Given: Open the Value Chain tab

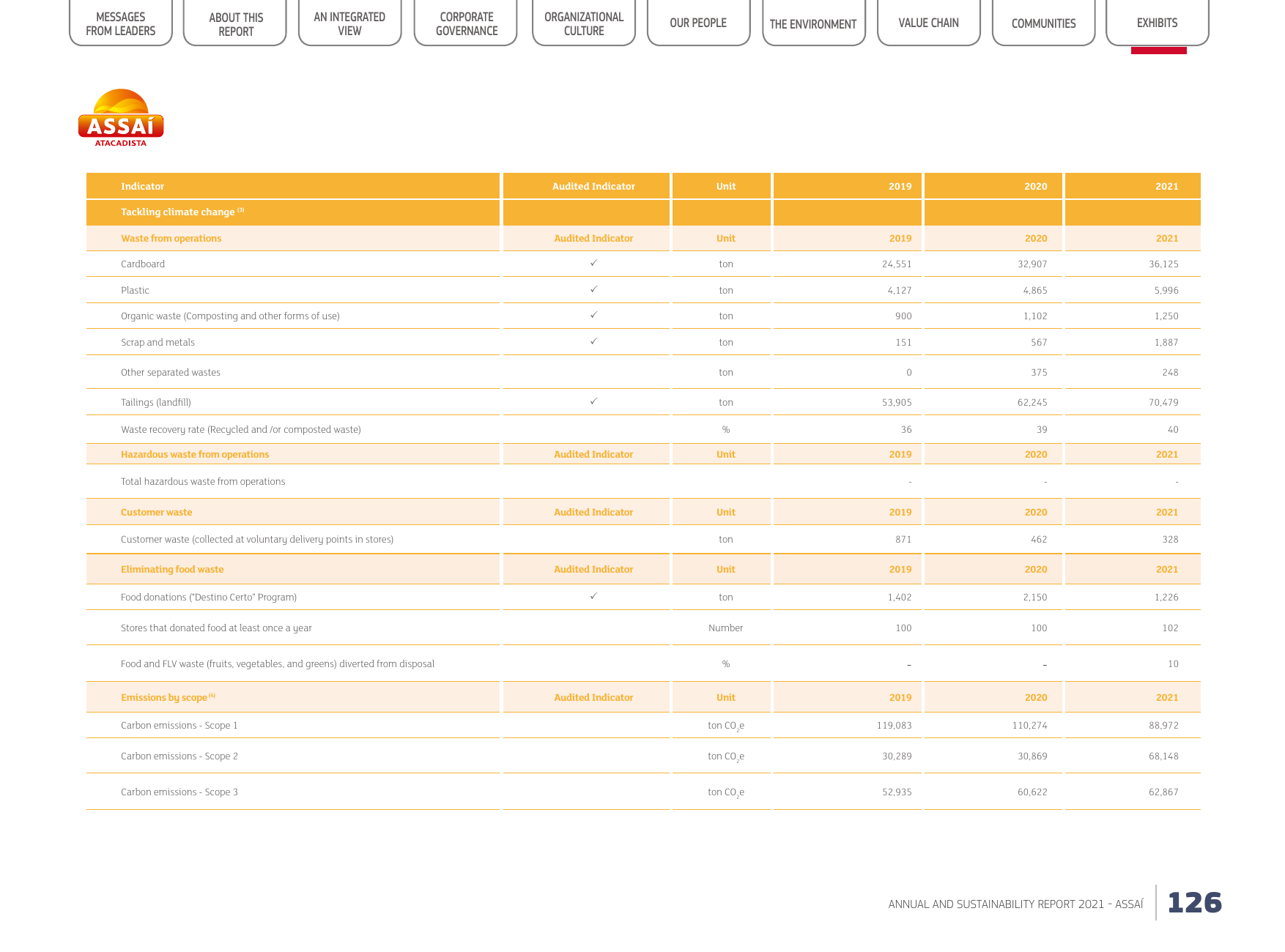Looking at the screenshot, I should tap(929, 23).
